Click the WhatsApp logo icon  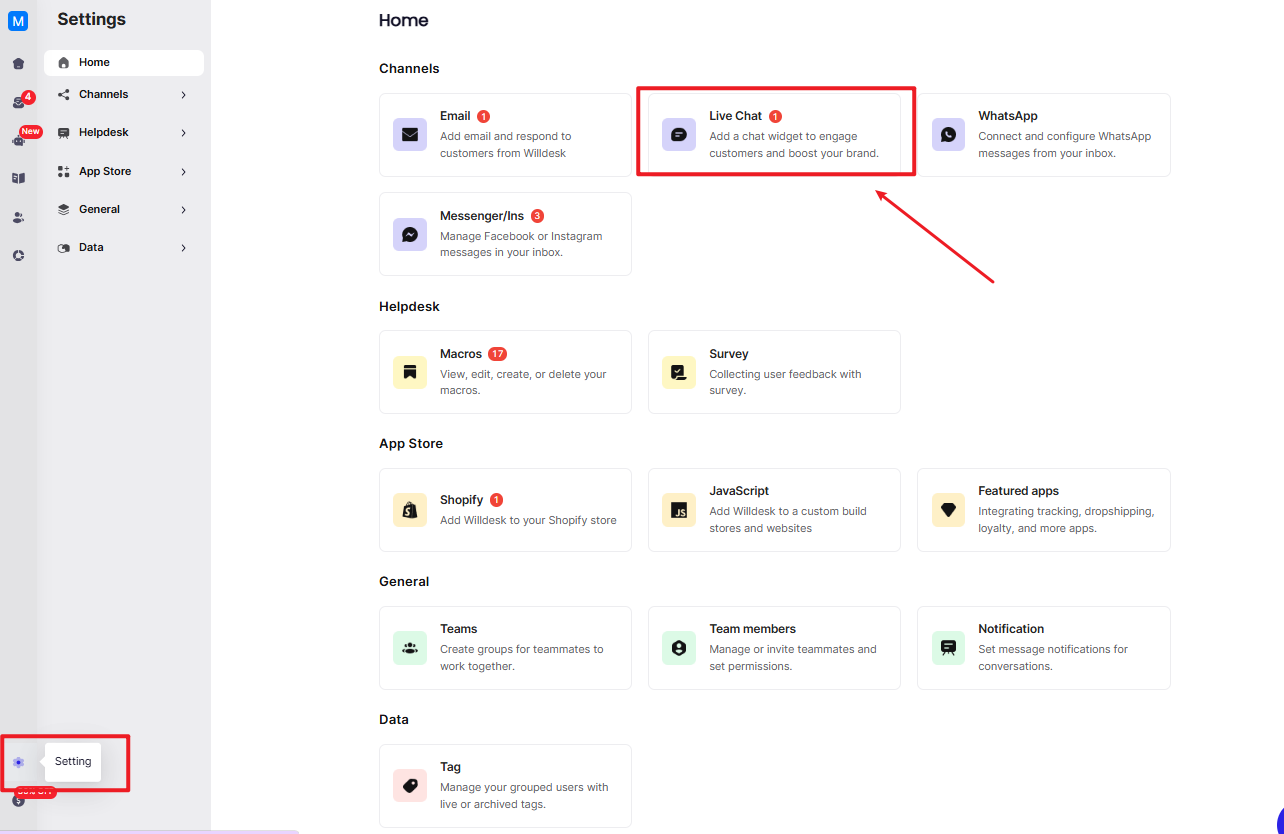click(948, 134)
